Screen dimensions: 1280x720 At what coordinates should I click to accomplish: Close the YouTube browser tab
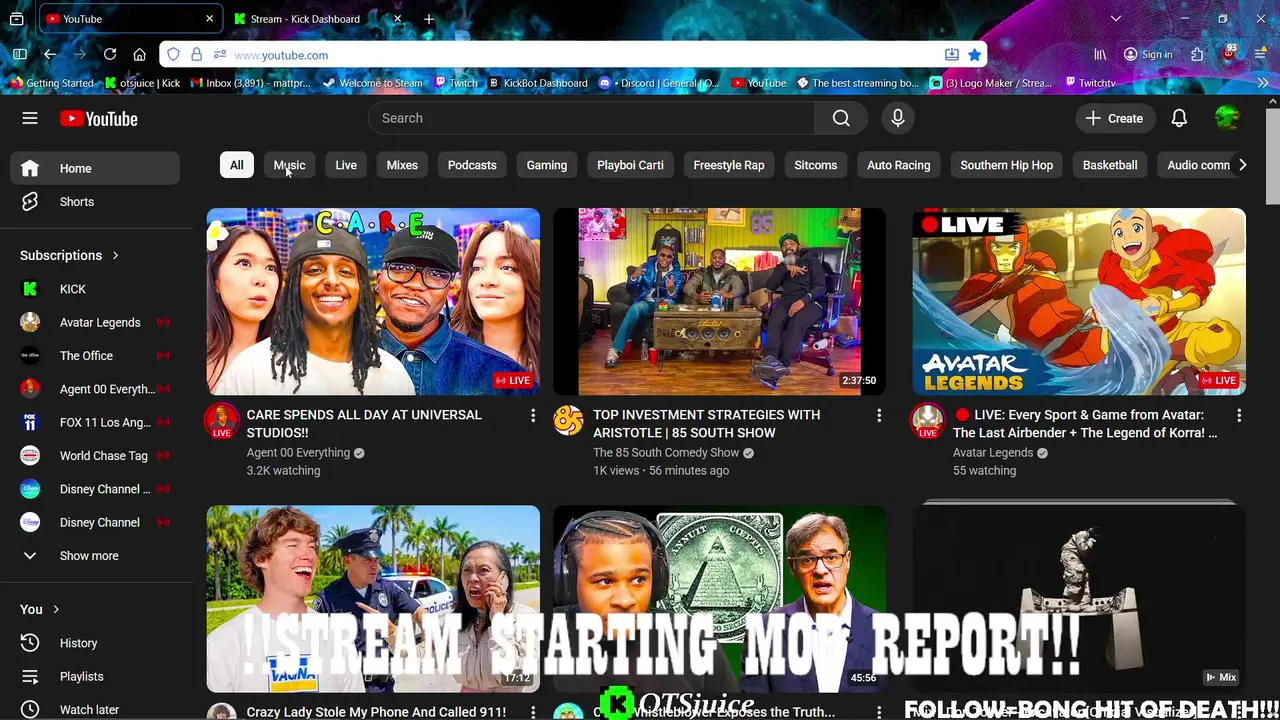tap(209, 19)
